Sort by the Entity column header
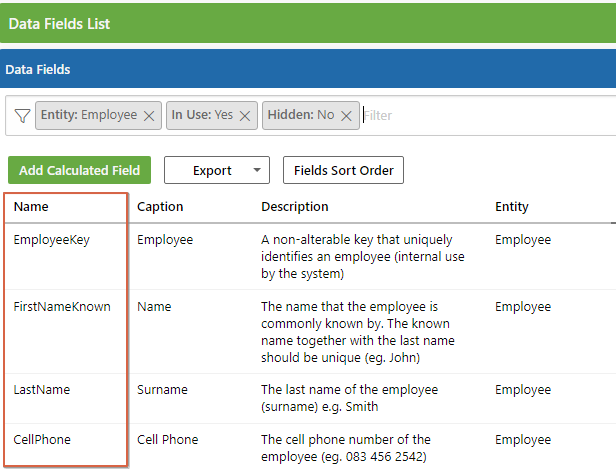 (x=512, y=207)
